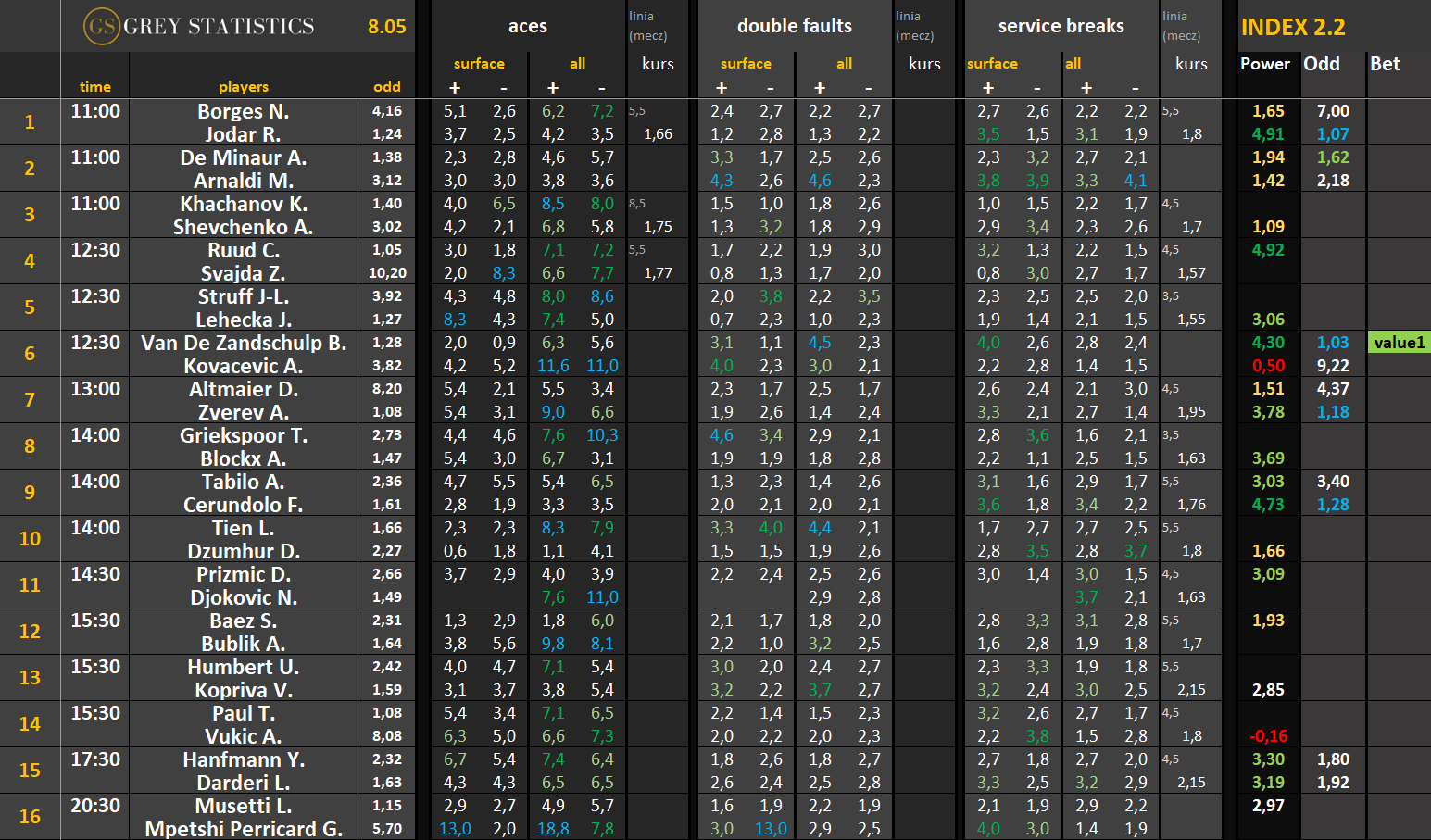The image size is (1431, 840).
Task: Select player Darderi L.
Action: pyautogui.click(x=244, y=783)
